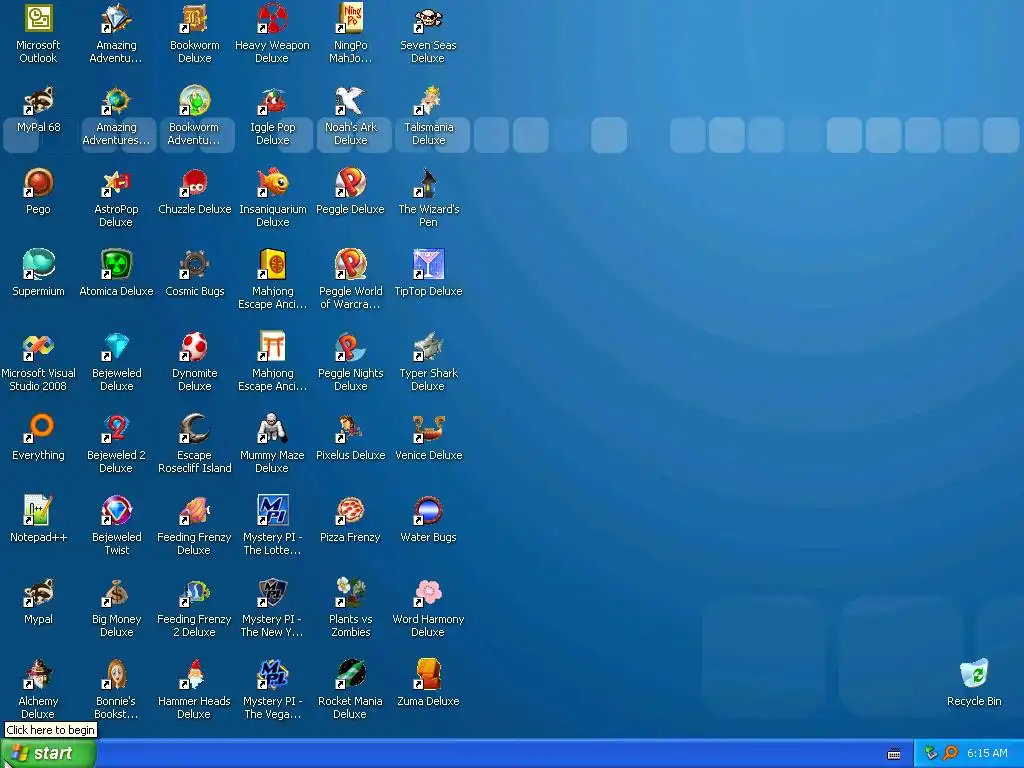Select Atomica Deluxe radiation icon
This screenshot has width=1024, height=768.
point(116,264)
